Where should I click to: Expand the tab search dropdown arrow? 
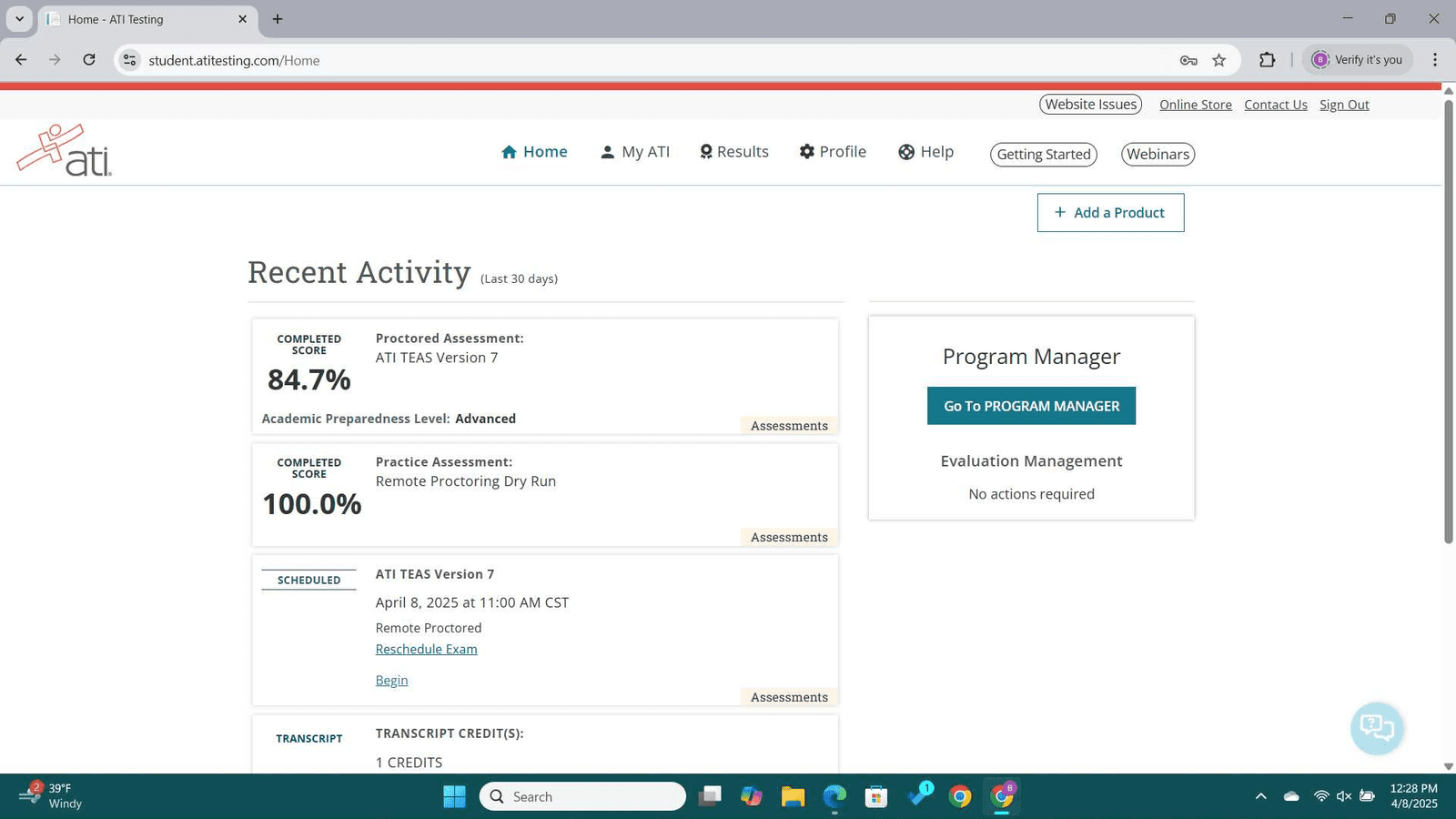point(19,19)
